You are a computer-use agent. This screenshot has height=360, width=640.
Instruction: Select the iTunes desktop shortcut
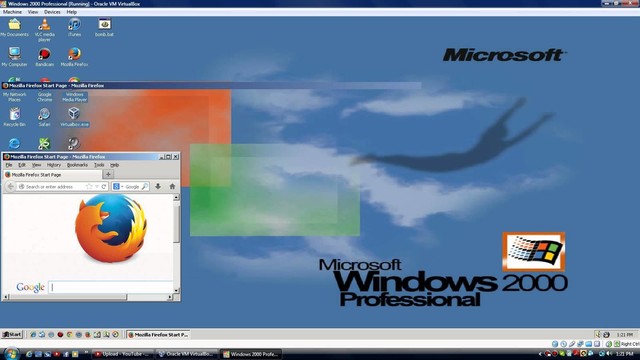(74, 28)
